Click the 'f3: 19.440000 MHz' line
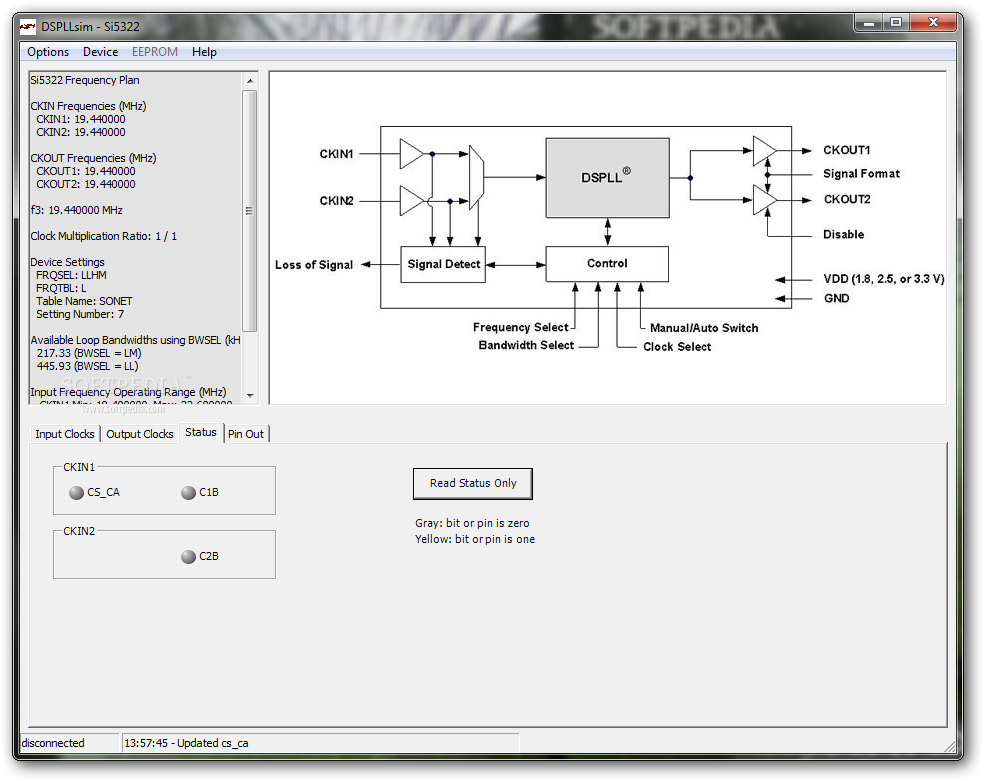Viewport: 984px width, 781px height. pyautogui.click(x=77, y=210)
